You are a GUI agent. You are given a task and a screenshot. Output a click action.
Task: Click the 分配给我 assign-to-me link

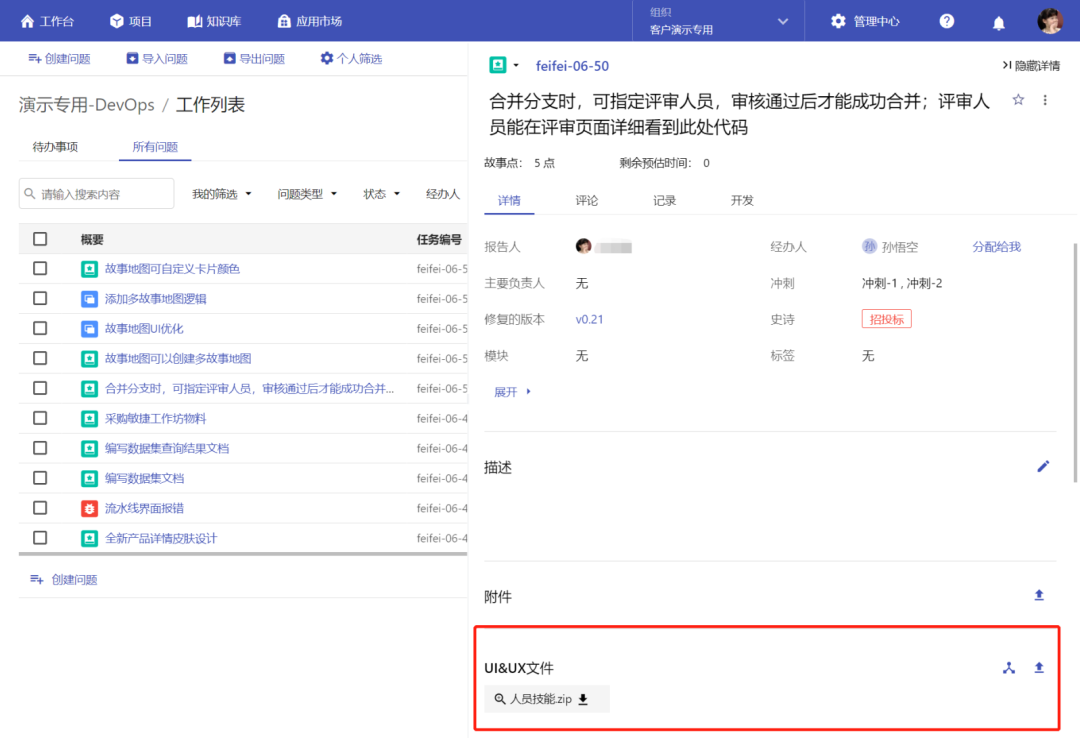tap(995, 246)
